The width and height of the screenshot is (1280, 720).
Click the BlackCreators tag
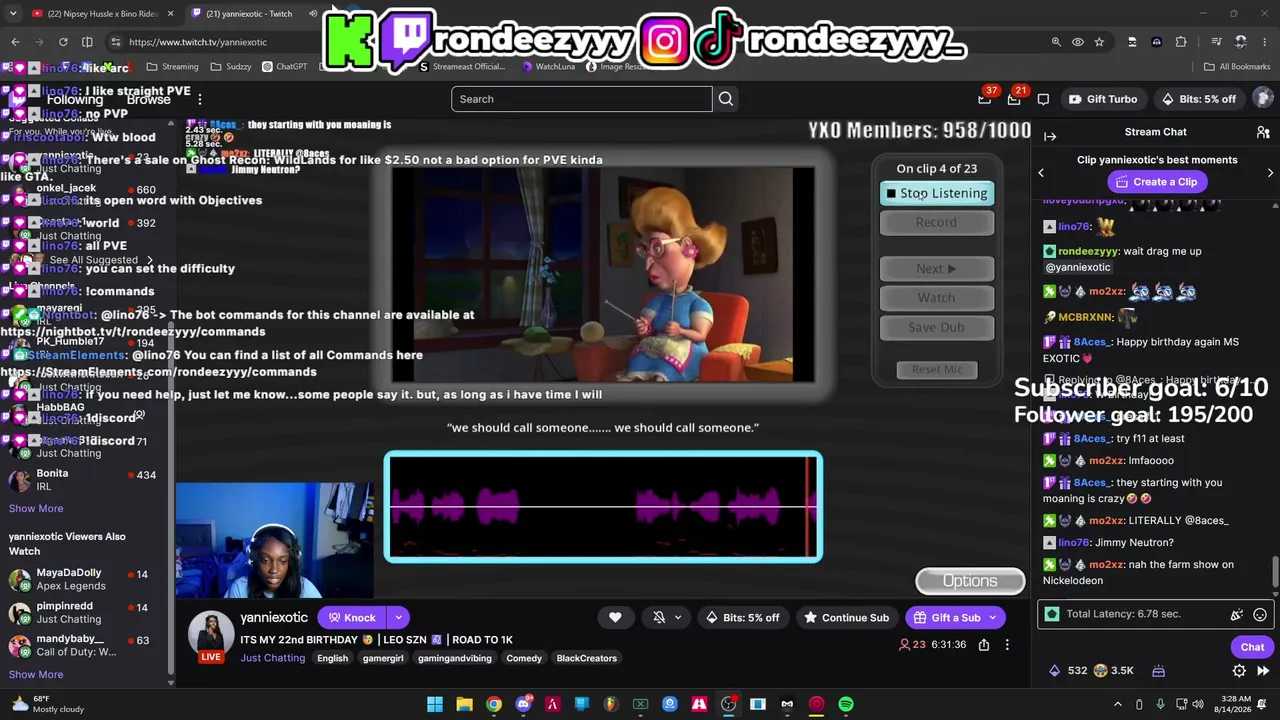pos(587,658)
